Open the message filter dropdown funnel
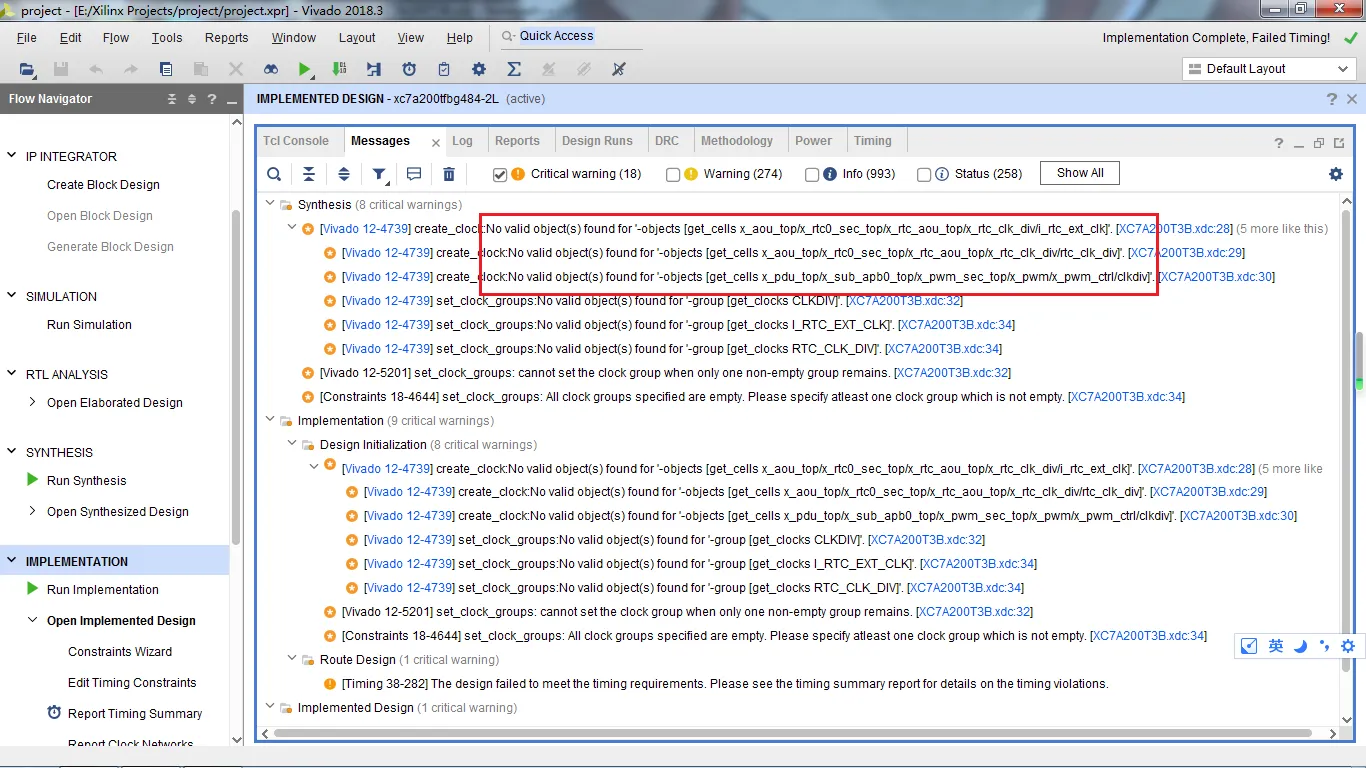This screenshot has width=1366, height=768. pyautogui.click(x=380, y=174)
